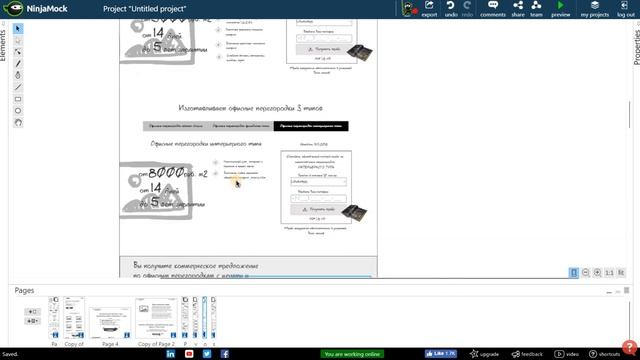Viewport: 640px width, 360px height.
Task: Open the video tutorial link
Action: click(x=567, y=354)
